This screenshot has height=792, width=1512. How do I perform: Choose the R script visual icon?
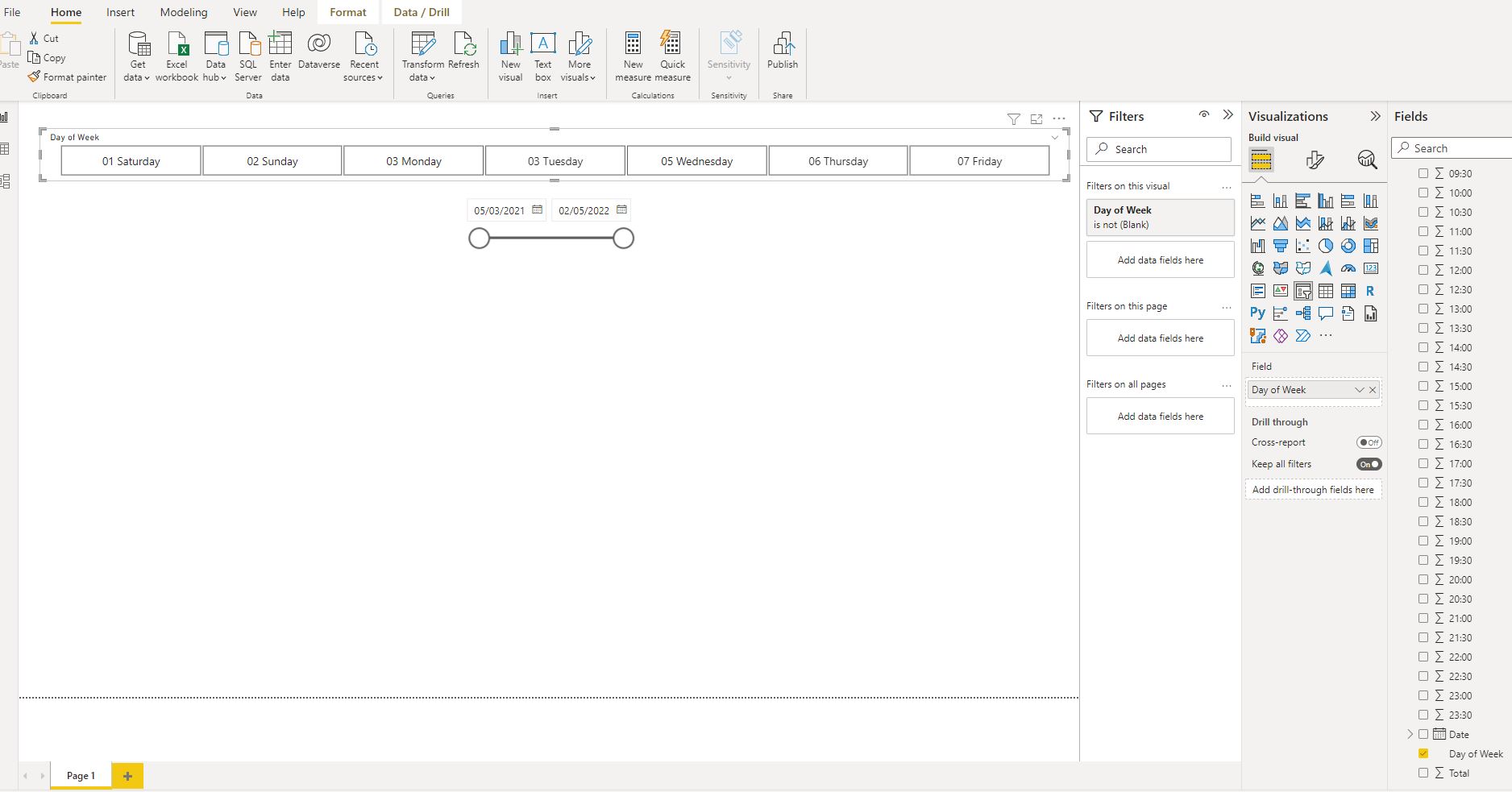tap(1370, 291)
